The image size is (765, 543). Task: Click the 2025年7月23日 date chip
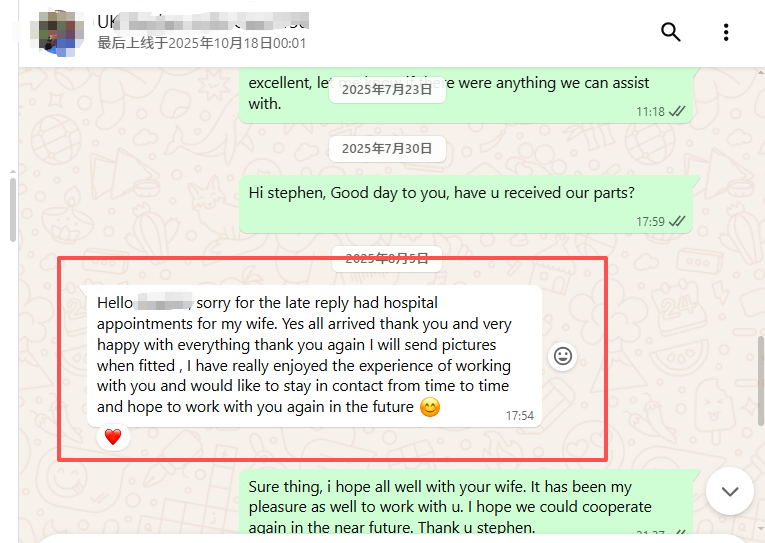(x=387, y=89)
